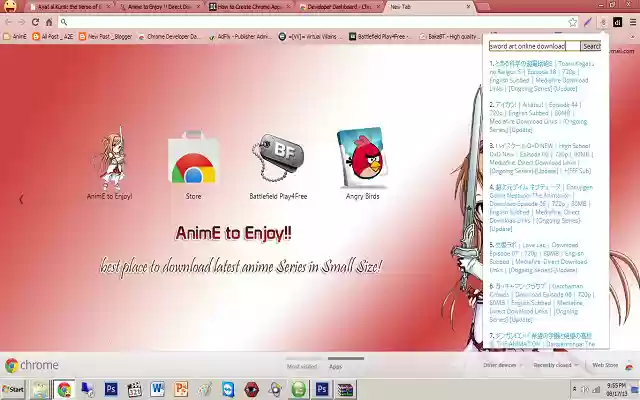
Task: Switch to Developer Dashboard tab
Action: point(338,7)
